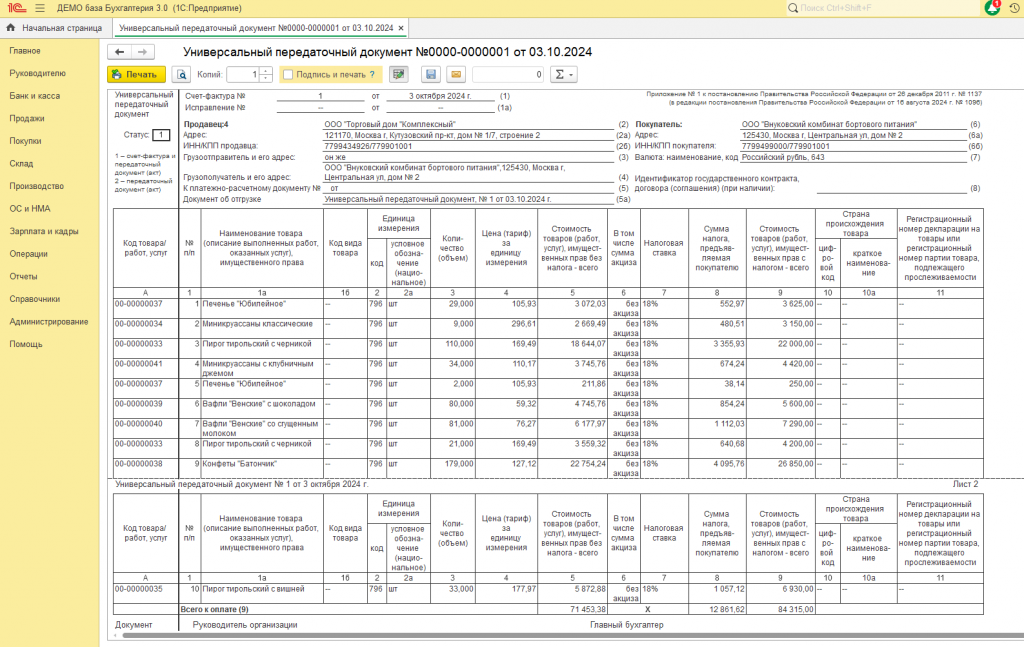Increase number of copies with up arrow
This screenshot has height=647, width=1024.
266,71
